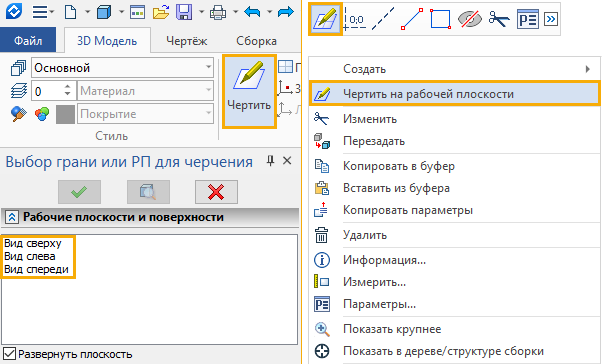The image size is (602, 364).
Task: Select the dashed construction line tool
Action: click(383, 19)
